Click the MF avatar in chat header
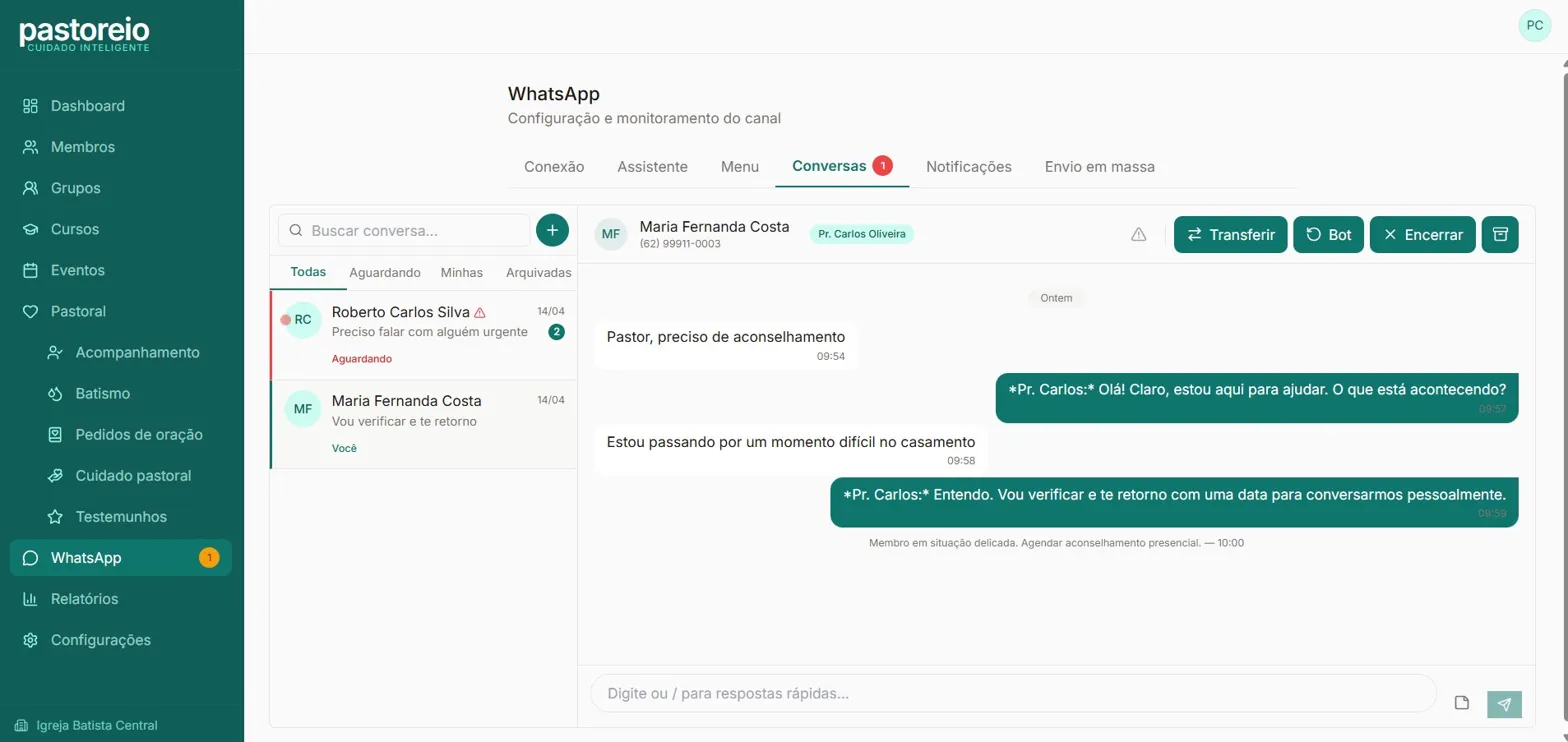 click(x=611, y=234)
